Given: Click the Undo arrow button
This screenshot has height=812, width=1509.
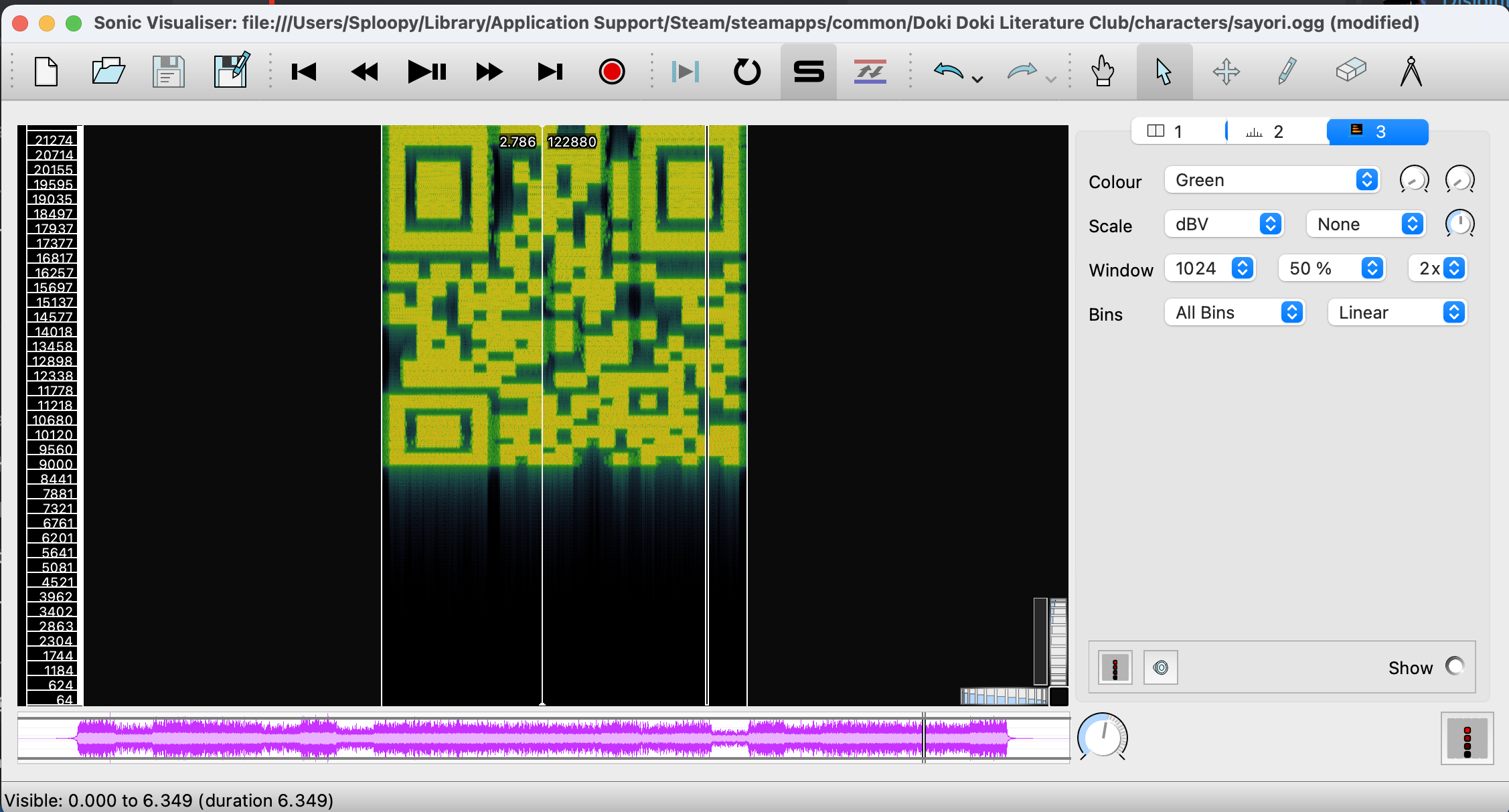Looking at the screenshot, I should click(x=949, y=71).
